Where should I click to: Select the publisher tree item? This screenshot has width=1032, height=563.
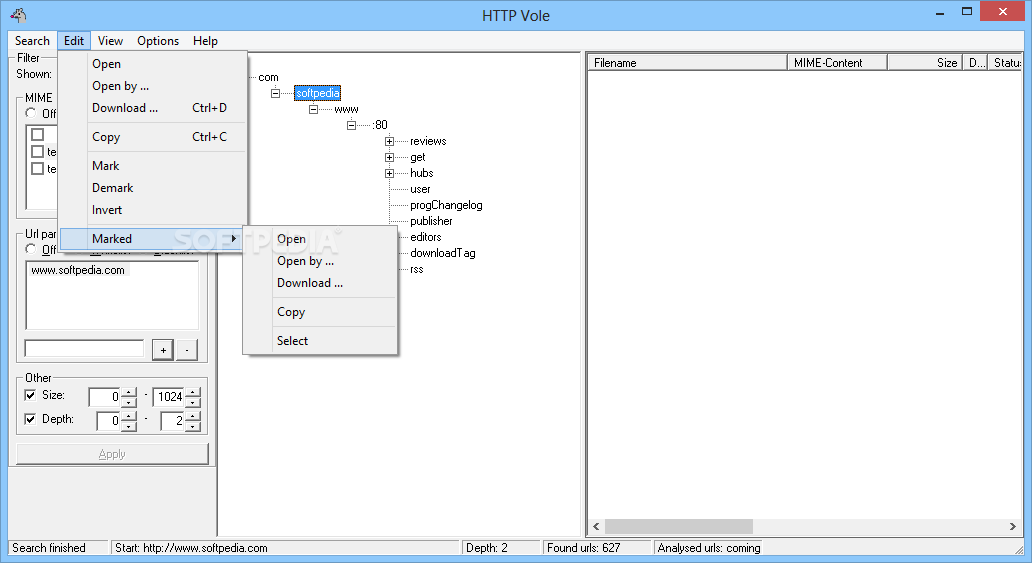pyautogui.click(x=431, y=221)
